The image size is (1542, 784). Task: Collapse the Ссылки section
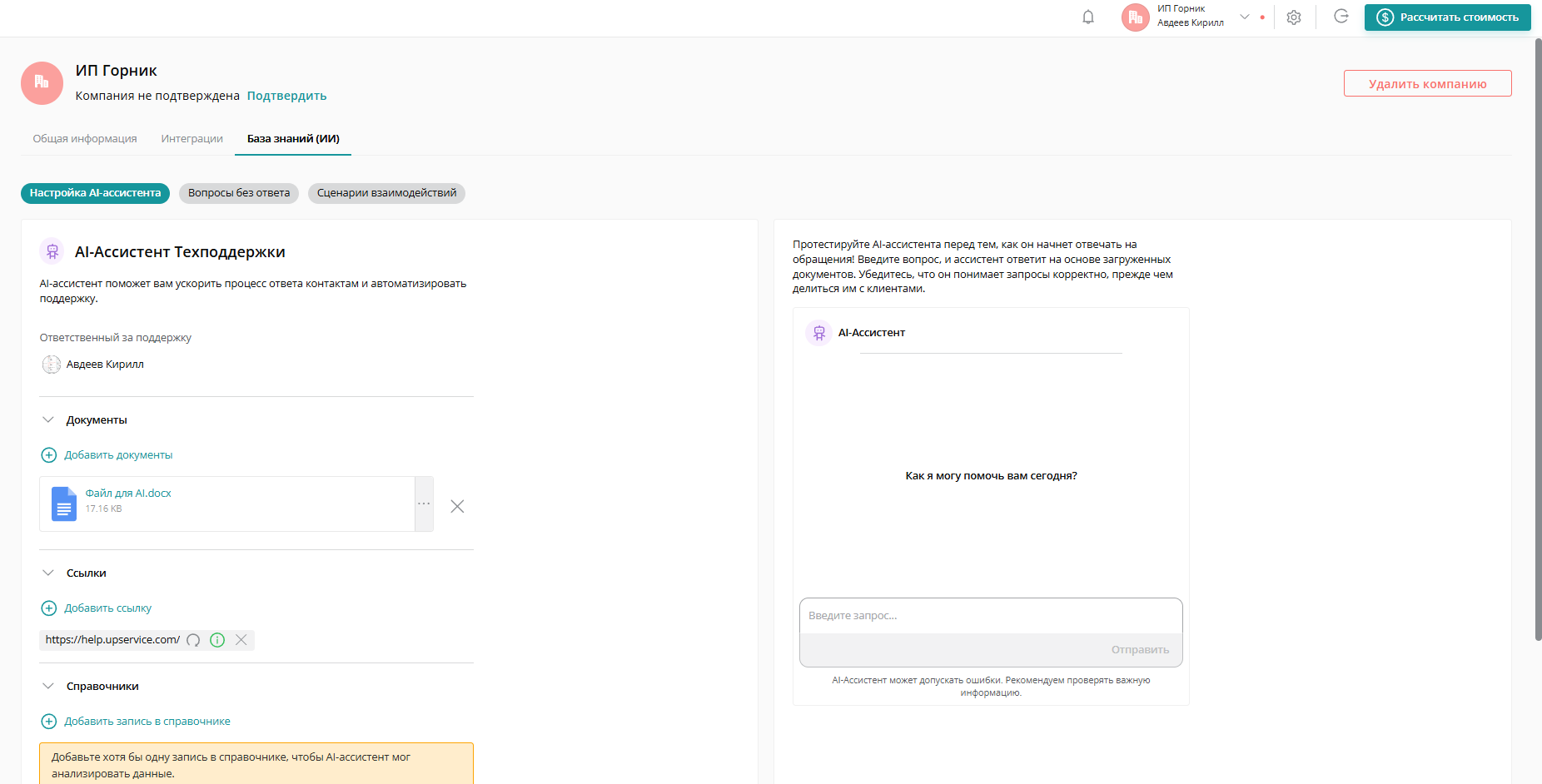pos(48,573)
